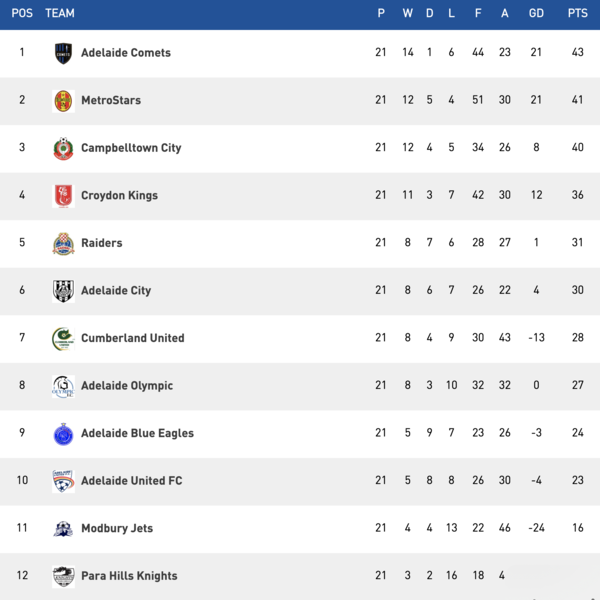Click the MetroStars club crest
The image size is (600, 600).
point(63,100)
